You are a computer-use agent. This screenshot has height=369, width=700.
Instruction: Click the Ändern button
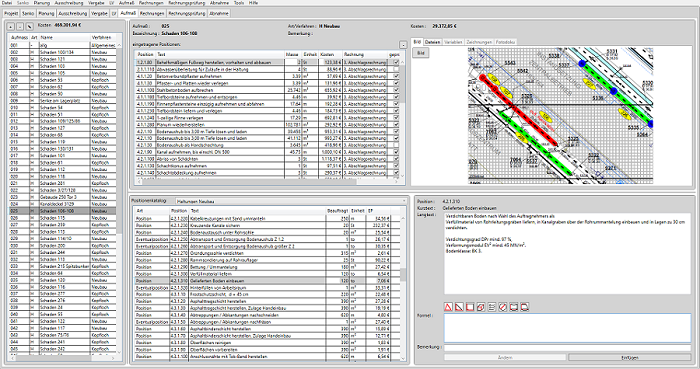505,357
